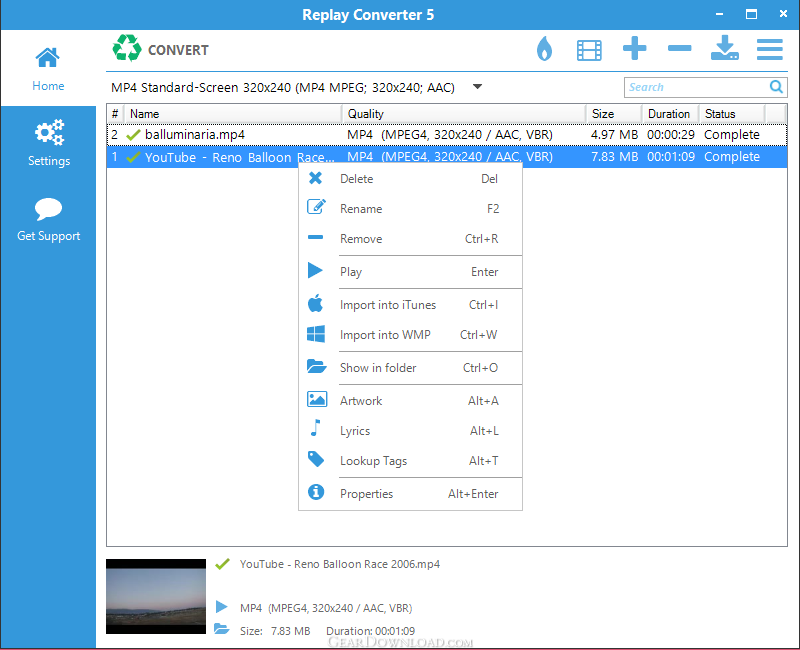Screen dimensions: 800x650
Task: Select YouTube - Reno Balloon Race row name
Action: pyautogui.click(x=240, y=157)
